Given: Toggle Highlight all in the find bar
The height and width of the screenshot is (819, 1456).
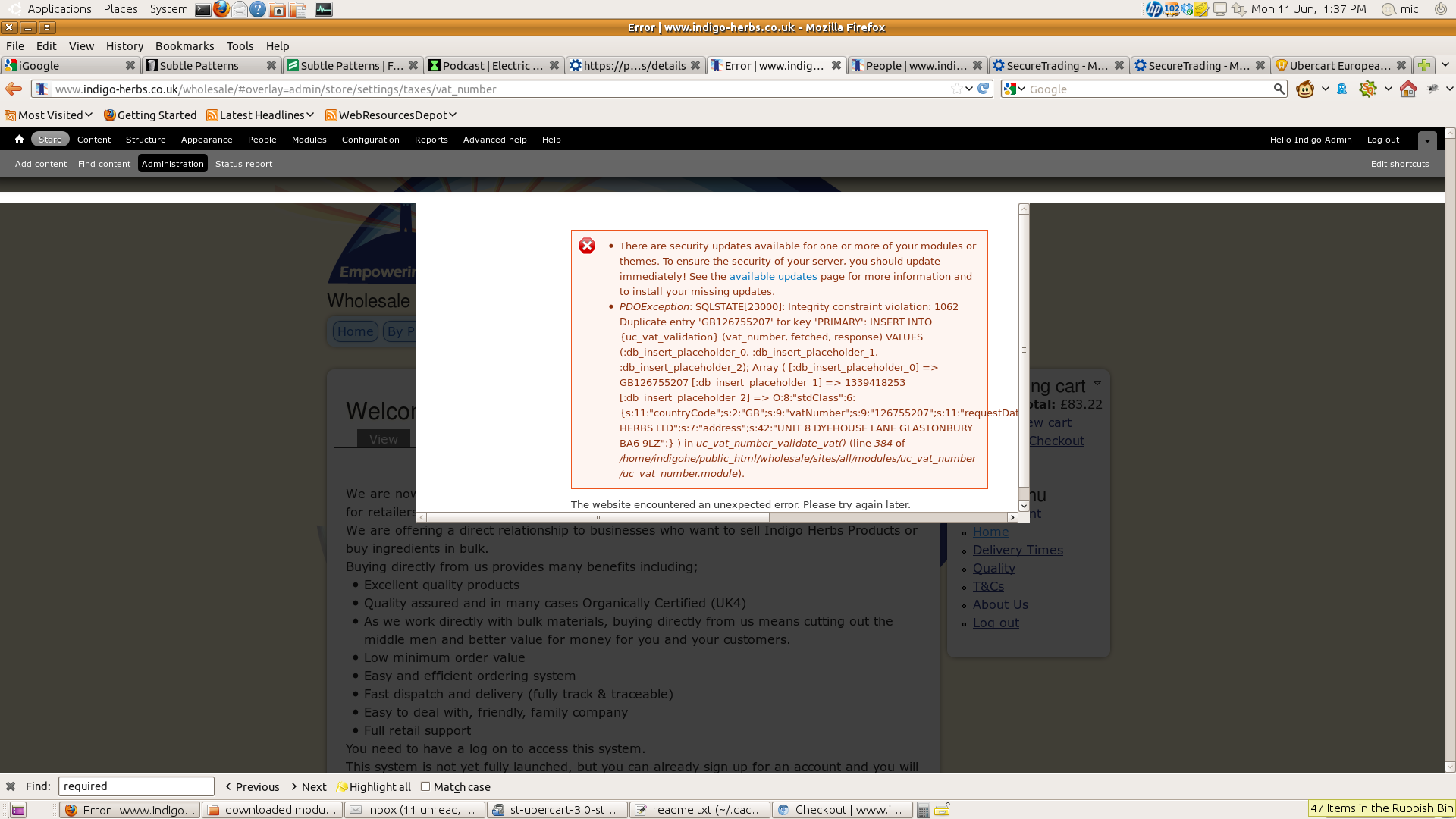Looking at the screenshot, I should 373,786.
